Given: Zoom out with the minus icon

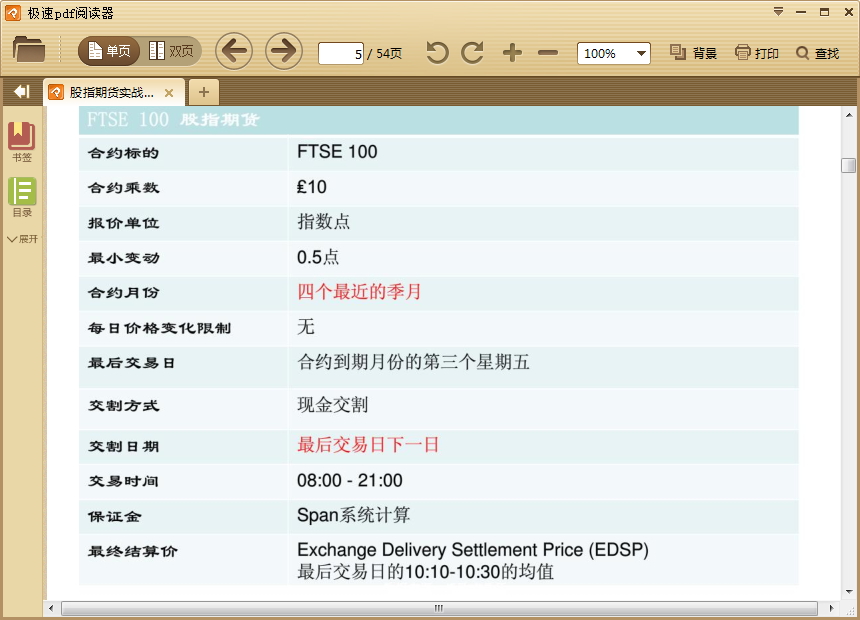Looking at the screenshot, I should [x=548, y=53].
